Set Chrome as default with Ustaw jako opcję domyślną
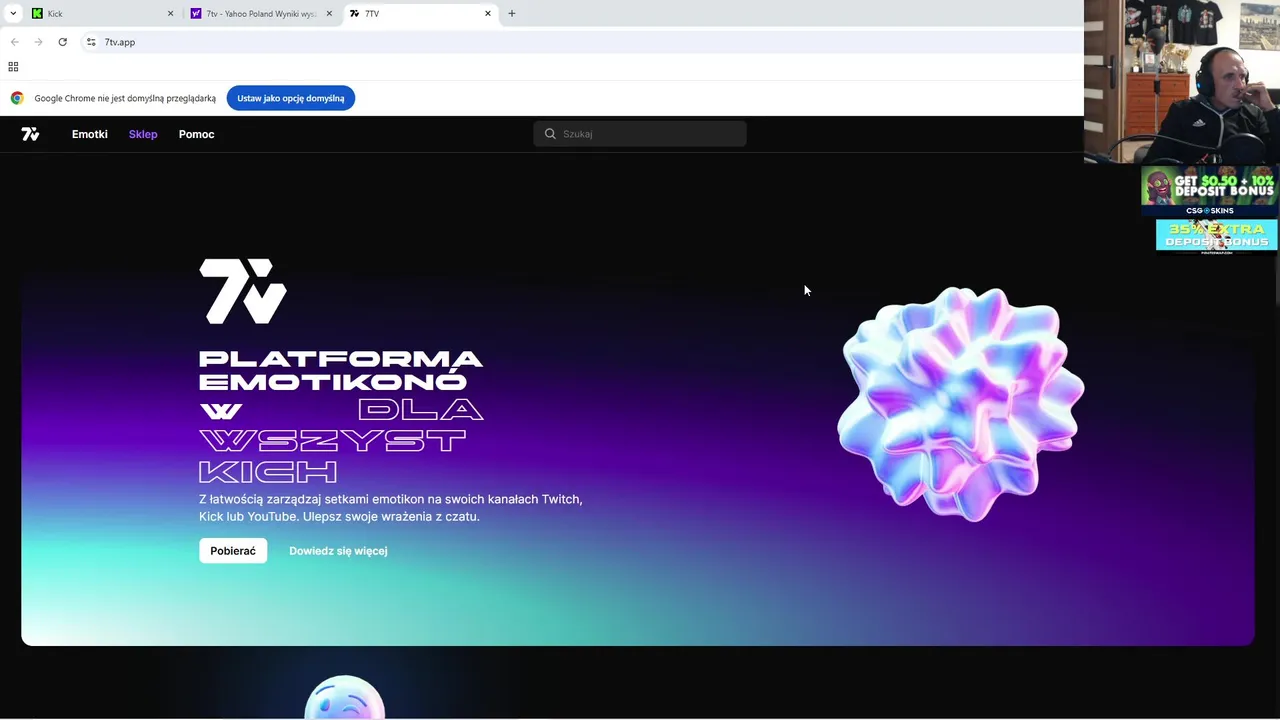Viewport: 1280px width, 720px height. (290, 98)
